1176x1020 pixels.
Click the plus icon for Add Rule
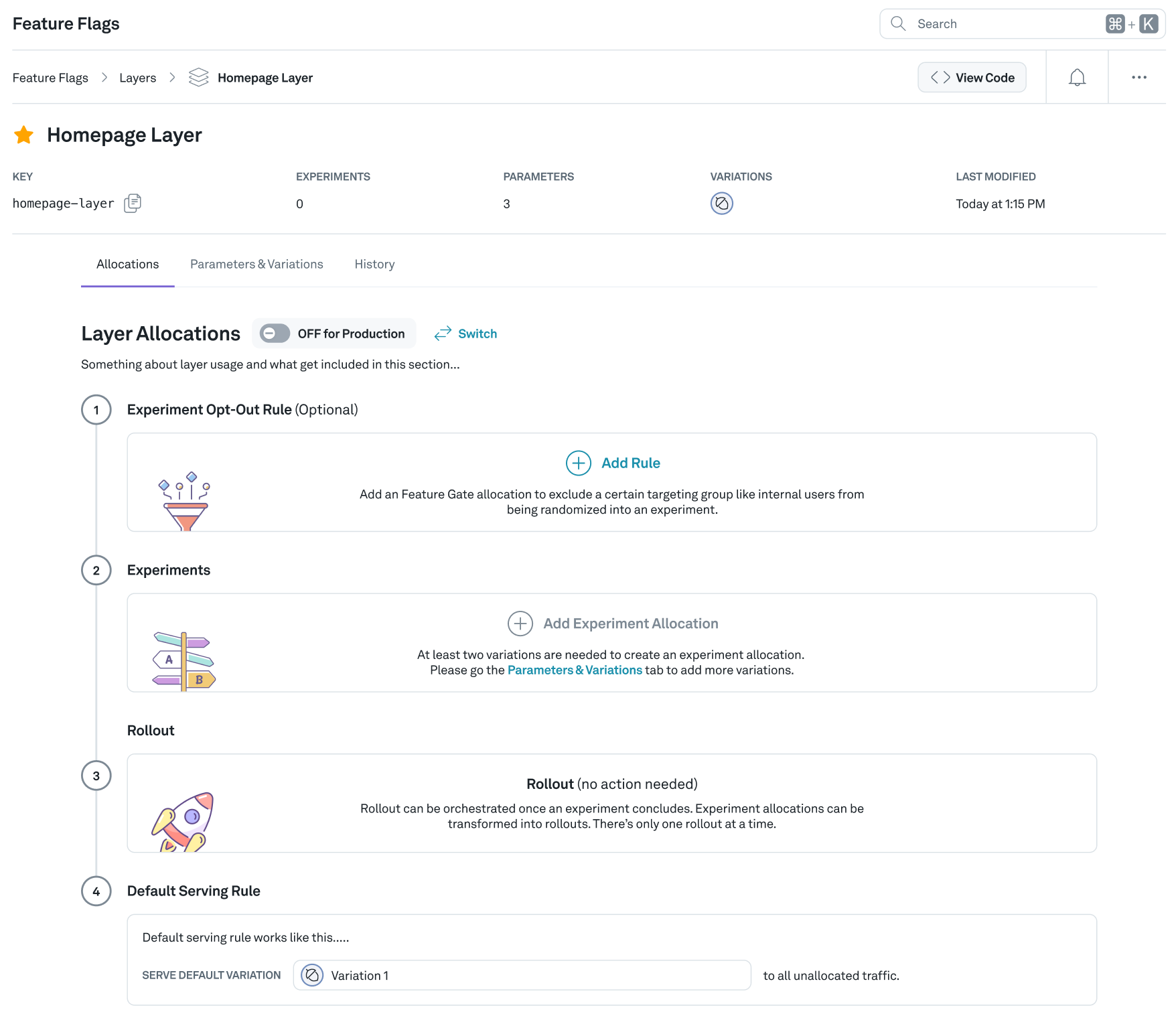click(578, 463)
